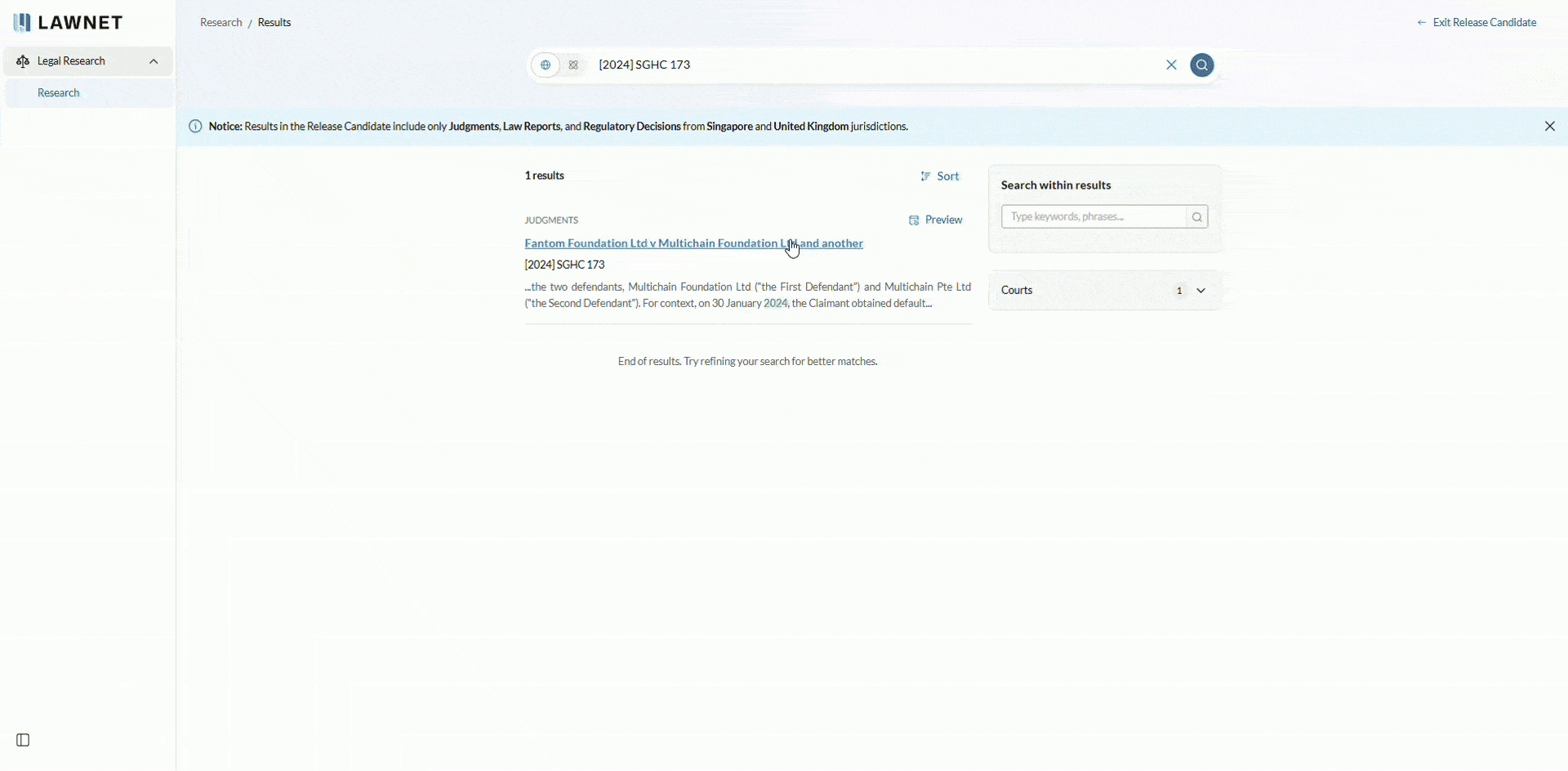Open Preview for the judgment
1568x771 pixels.
[x=937, y=221]
